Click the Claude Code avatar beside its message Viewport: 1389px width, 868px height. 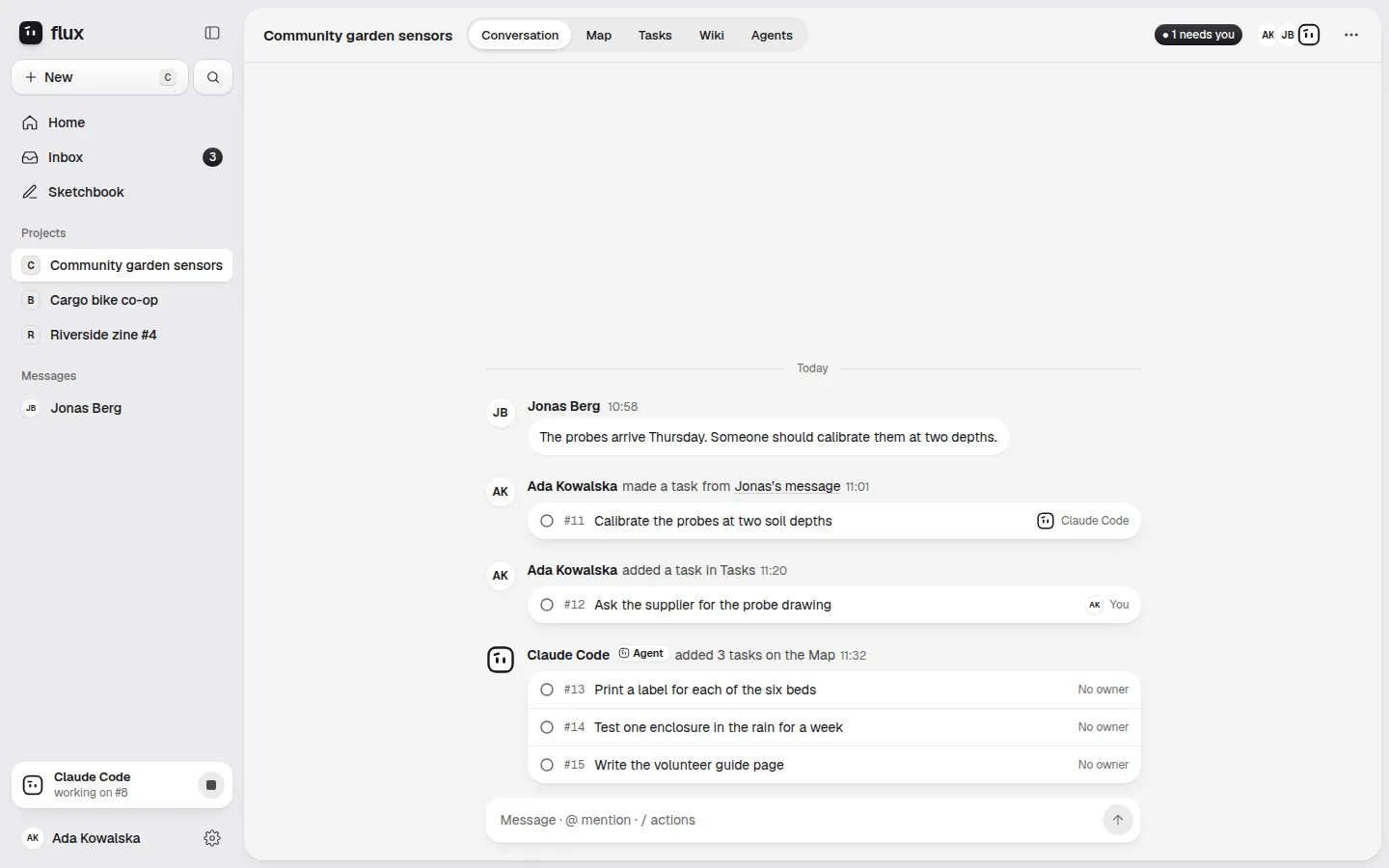tap(501, 660)
